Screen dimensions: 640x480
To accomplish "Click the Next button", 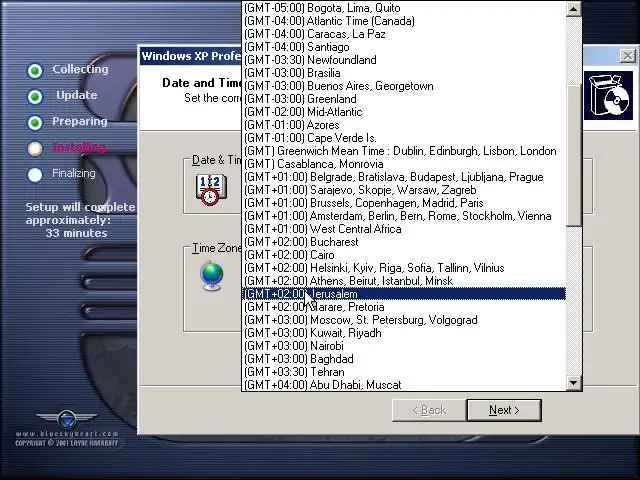I will point(504,410).
